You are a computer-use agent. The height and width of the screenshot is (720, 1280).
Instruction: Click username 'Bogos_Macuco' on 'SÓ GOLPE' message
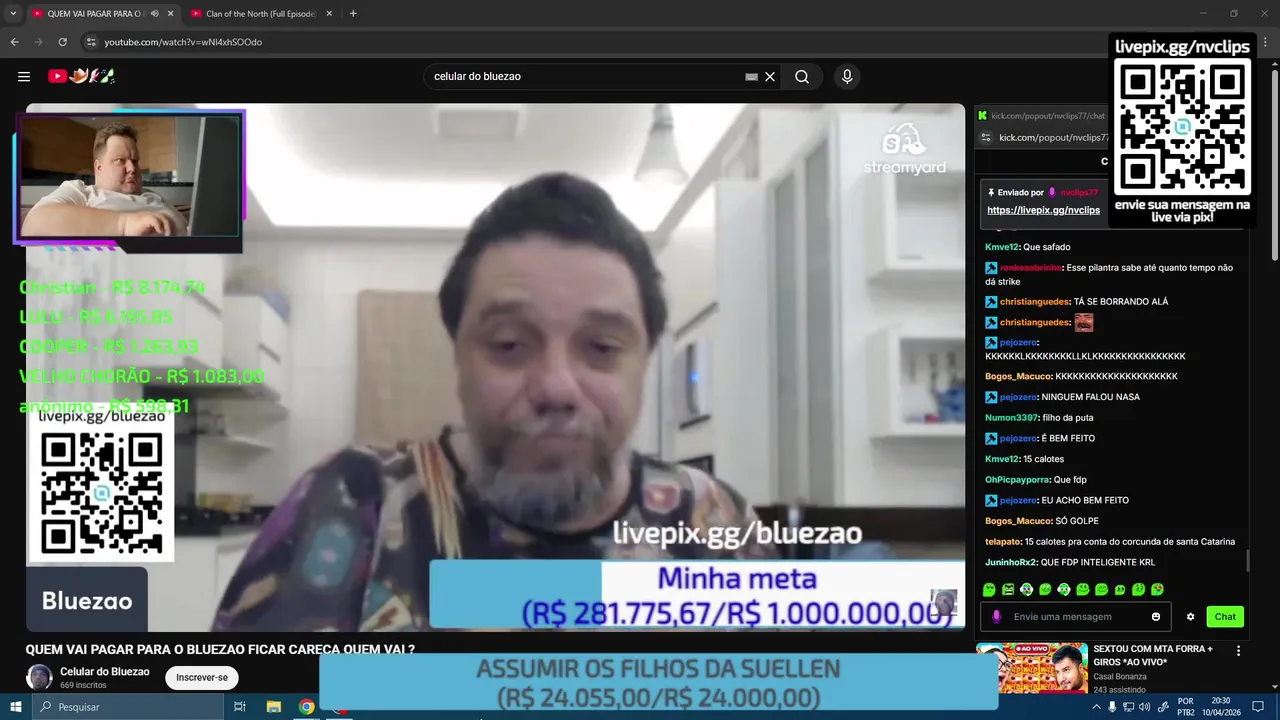point(1018,521)
